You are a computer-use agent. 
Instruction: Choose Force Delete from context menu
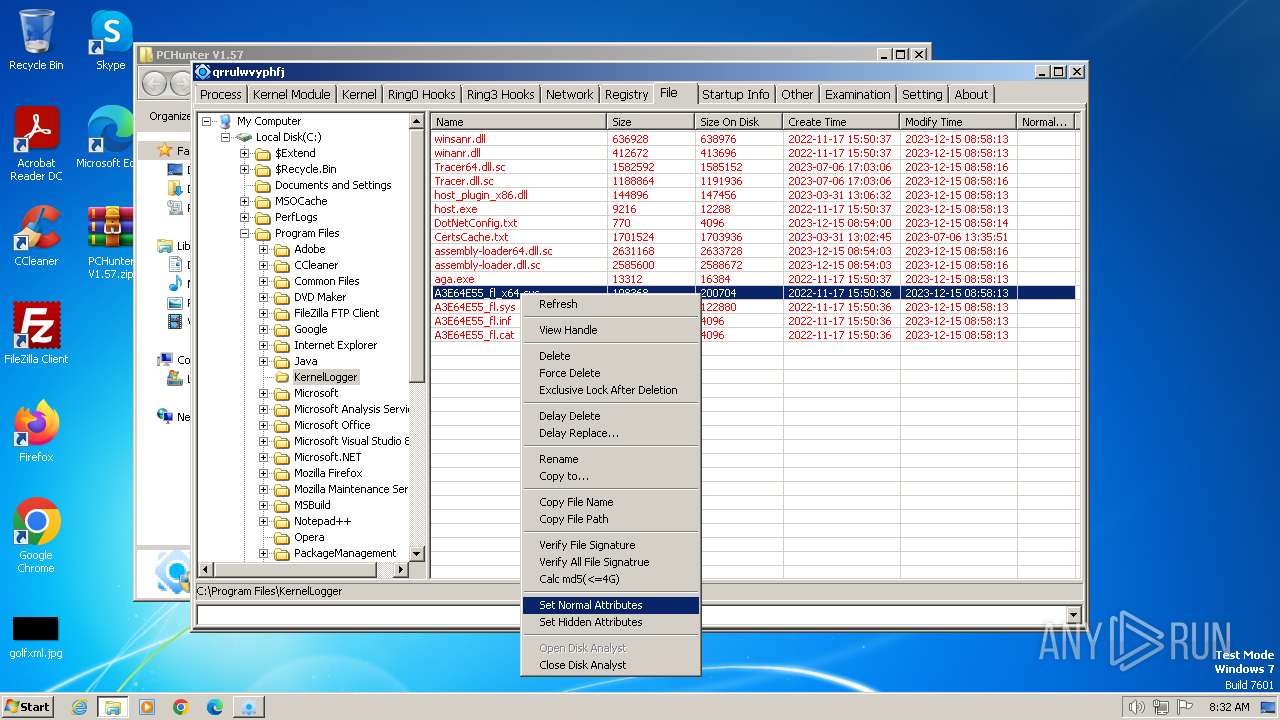click(610, 373)
